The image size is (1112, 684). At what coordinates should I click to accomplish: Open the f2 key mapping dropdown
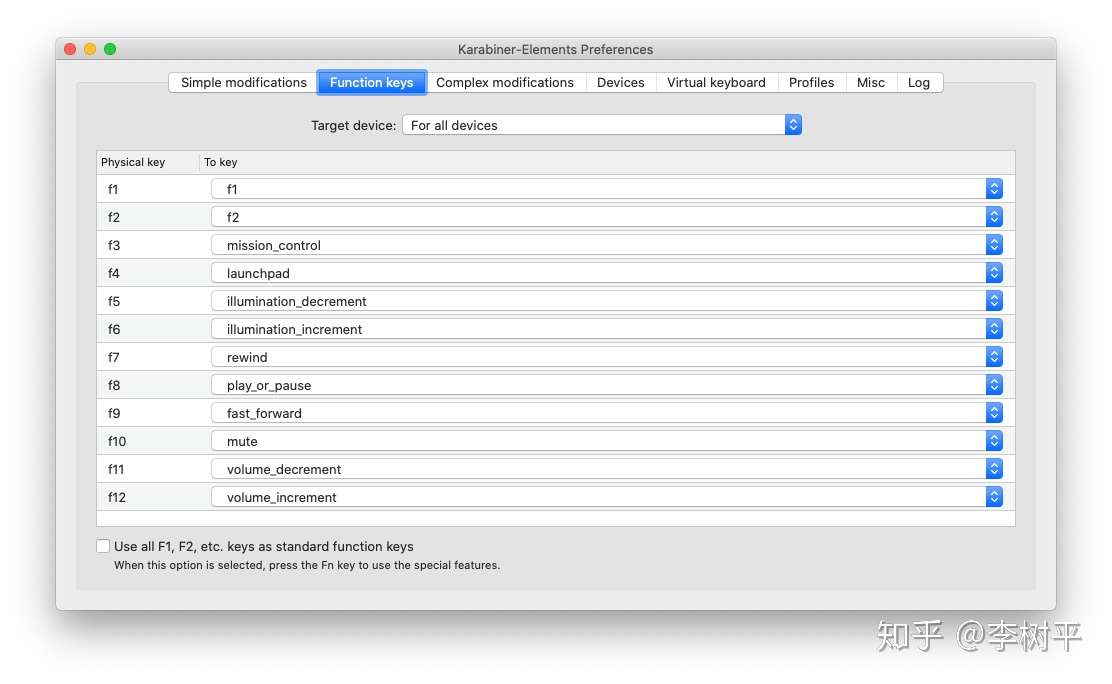993,216
